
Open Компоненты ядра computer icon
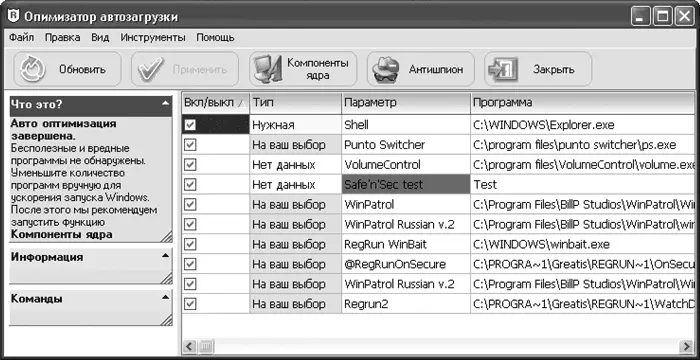[267, 70]
